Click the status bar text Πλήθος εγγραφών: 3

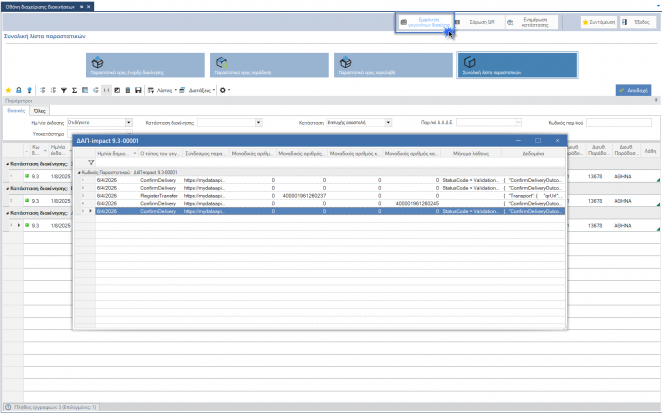(x=55, y=407)
